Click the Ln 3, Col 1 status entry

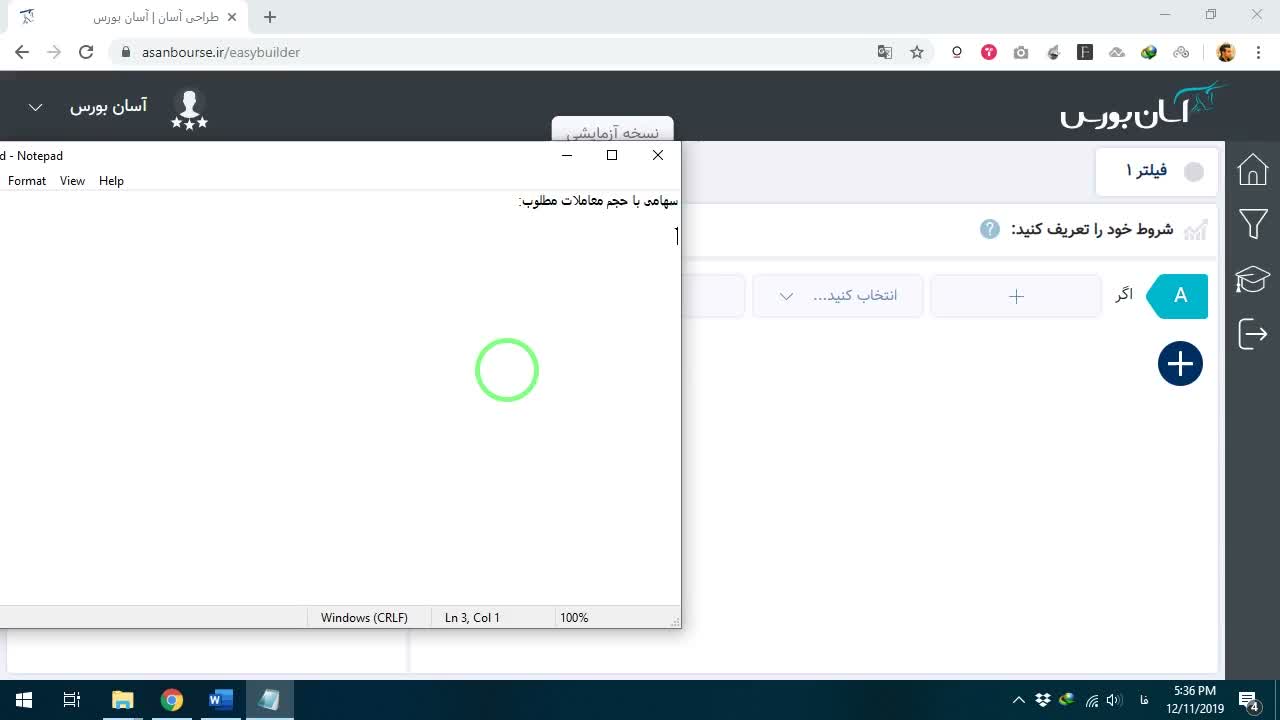pyautogui.click(x=472, y=618)
